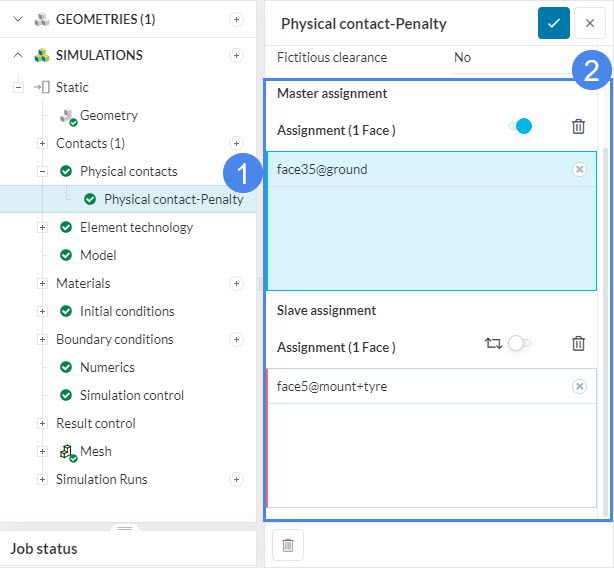The height and width of the screenshot is (568, 614).
Task: Add a new contact with plus icon
Action: pos(236,143)
